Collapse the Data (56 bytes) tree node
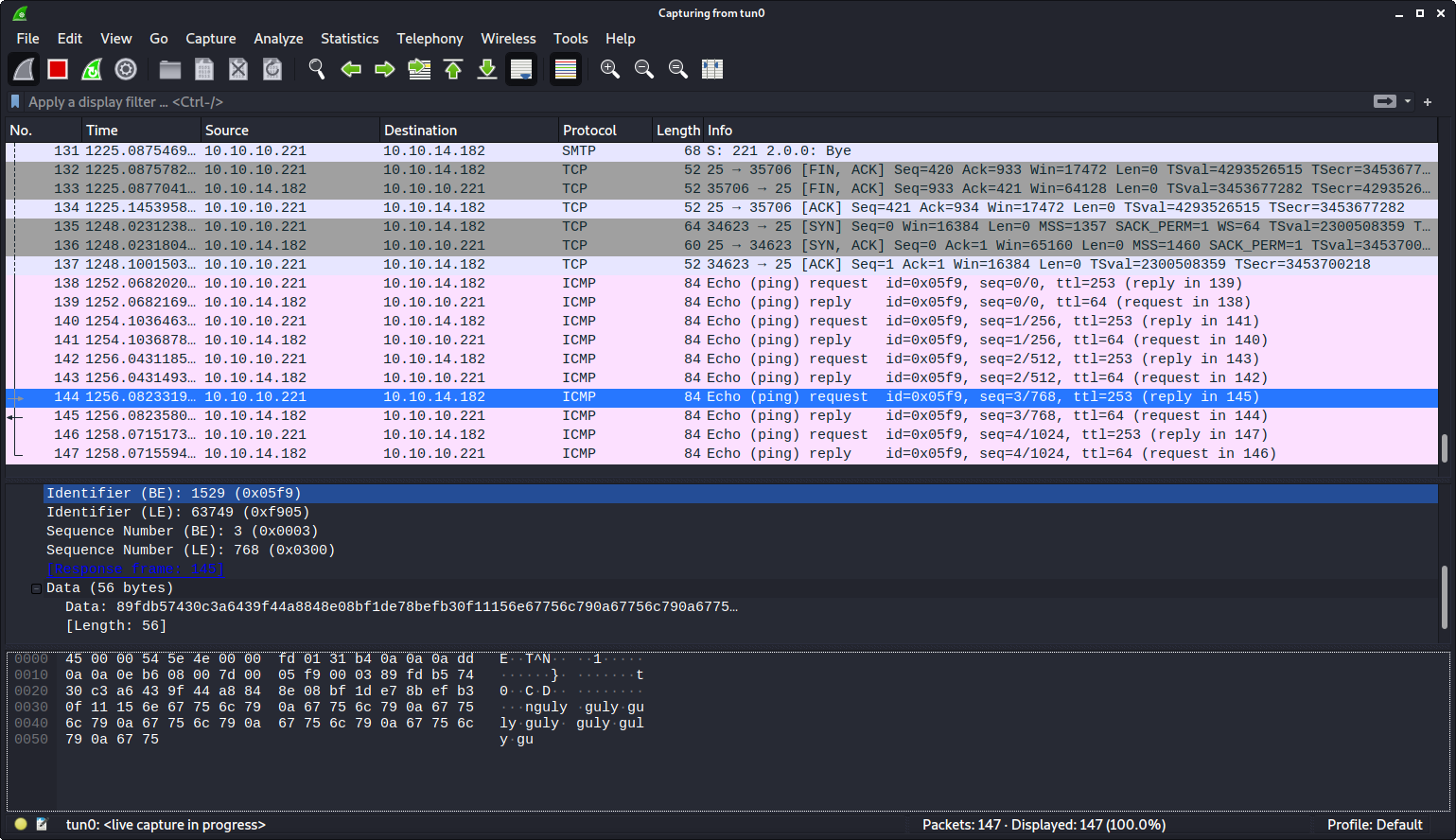Image resolution: width=1456 pixels, height=840 pixels. click(36, 588)
